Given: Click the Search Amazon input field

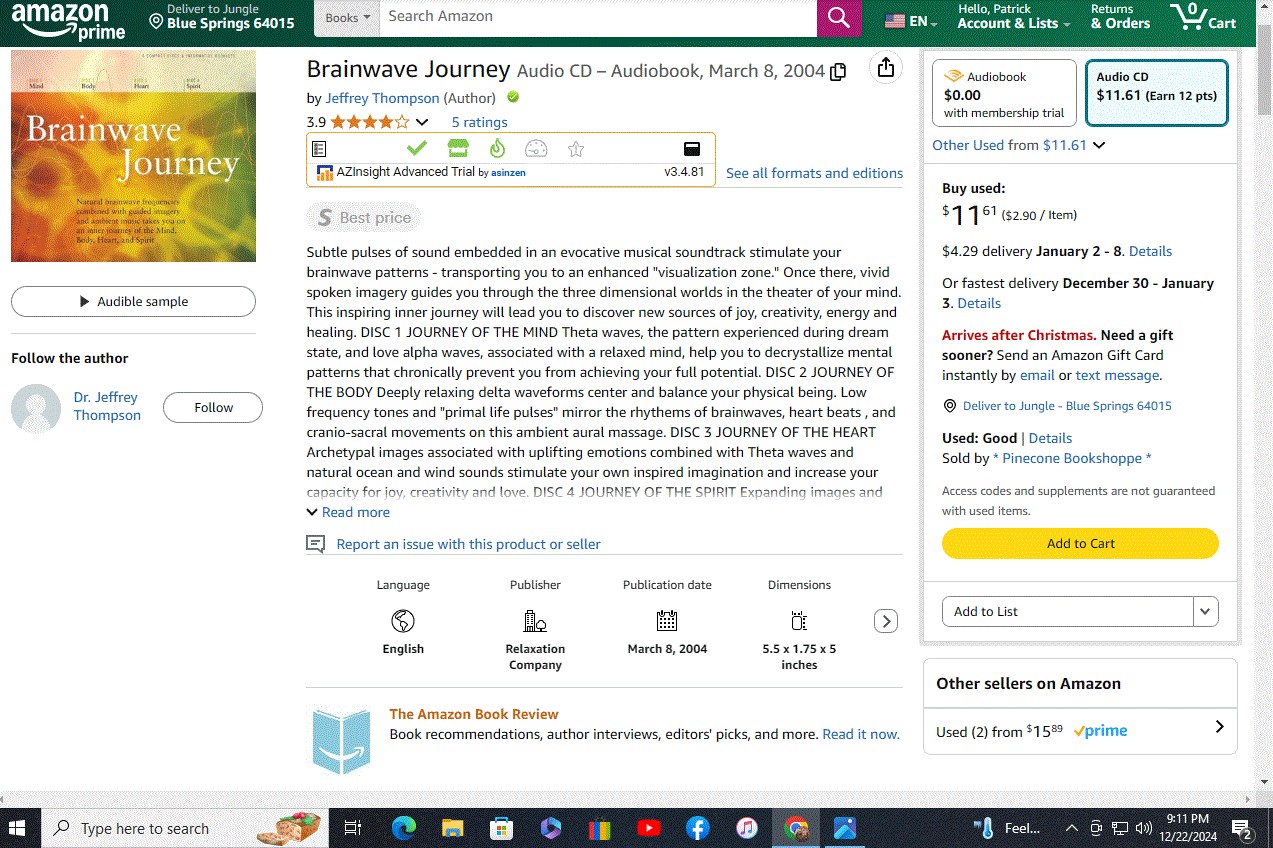Looking at the screenshot, I should click(598, 17).
